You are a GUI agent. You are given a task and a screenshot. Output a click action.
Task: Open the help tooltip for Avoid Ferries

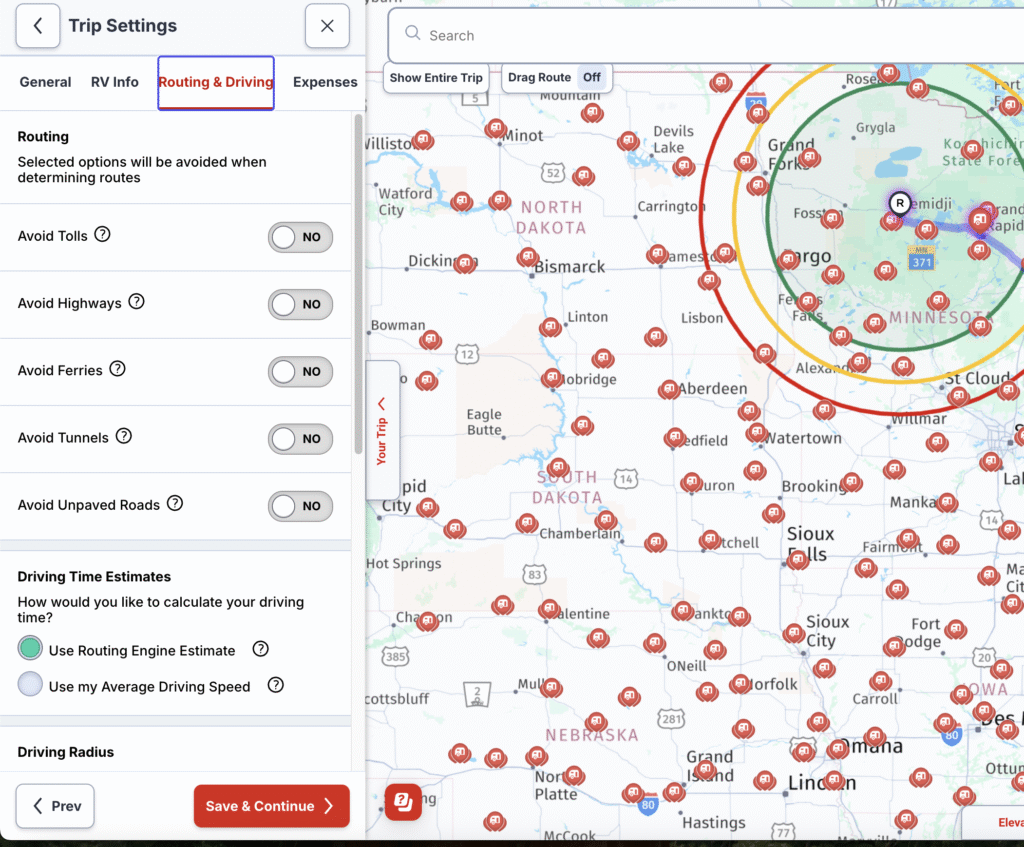pyautogui.click(x=118, y=369)
